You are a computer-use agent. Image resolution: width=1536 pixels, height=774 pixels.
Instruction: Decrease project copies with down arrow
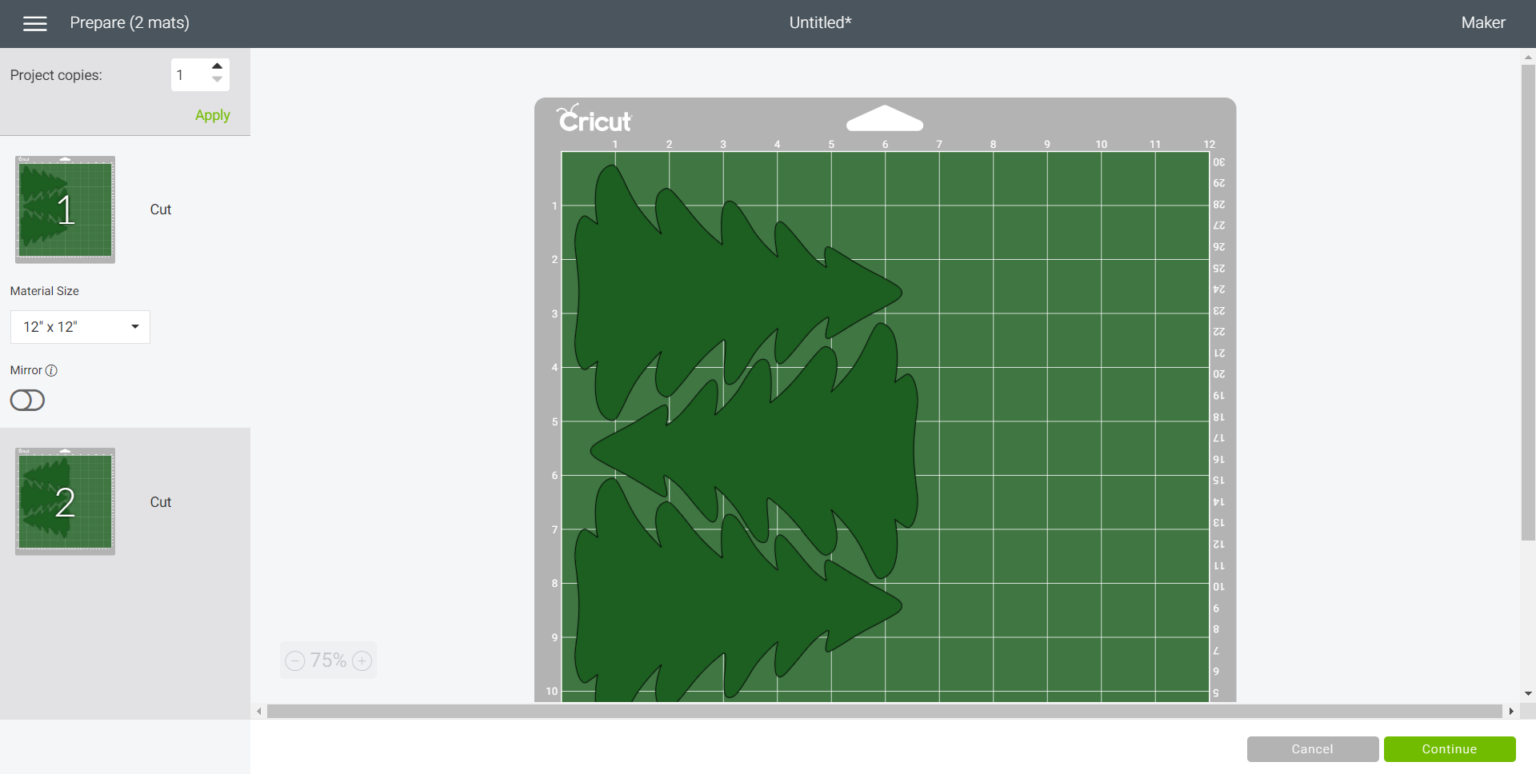pyautogui.click(x=217, y=81)
